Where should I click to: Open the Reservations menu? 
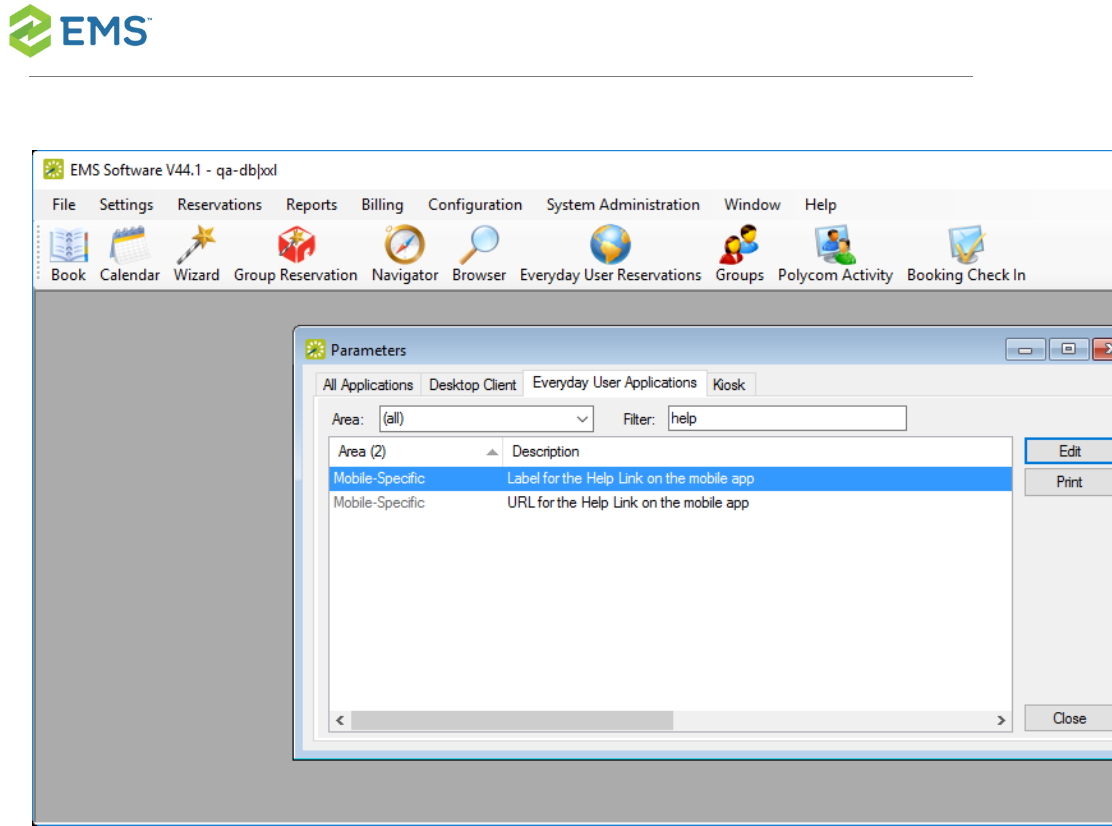220,205
